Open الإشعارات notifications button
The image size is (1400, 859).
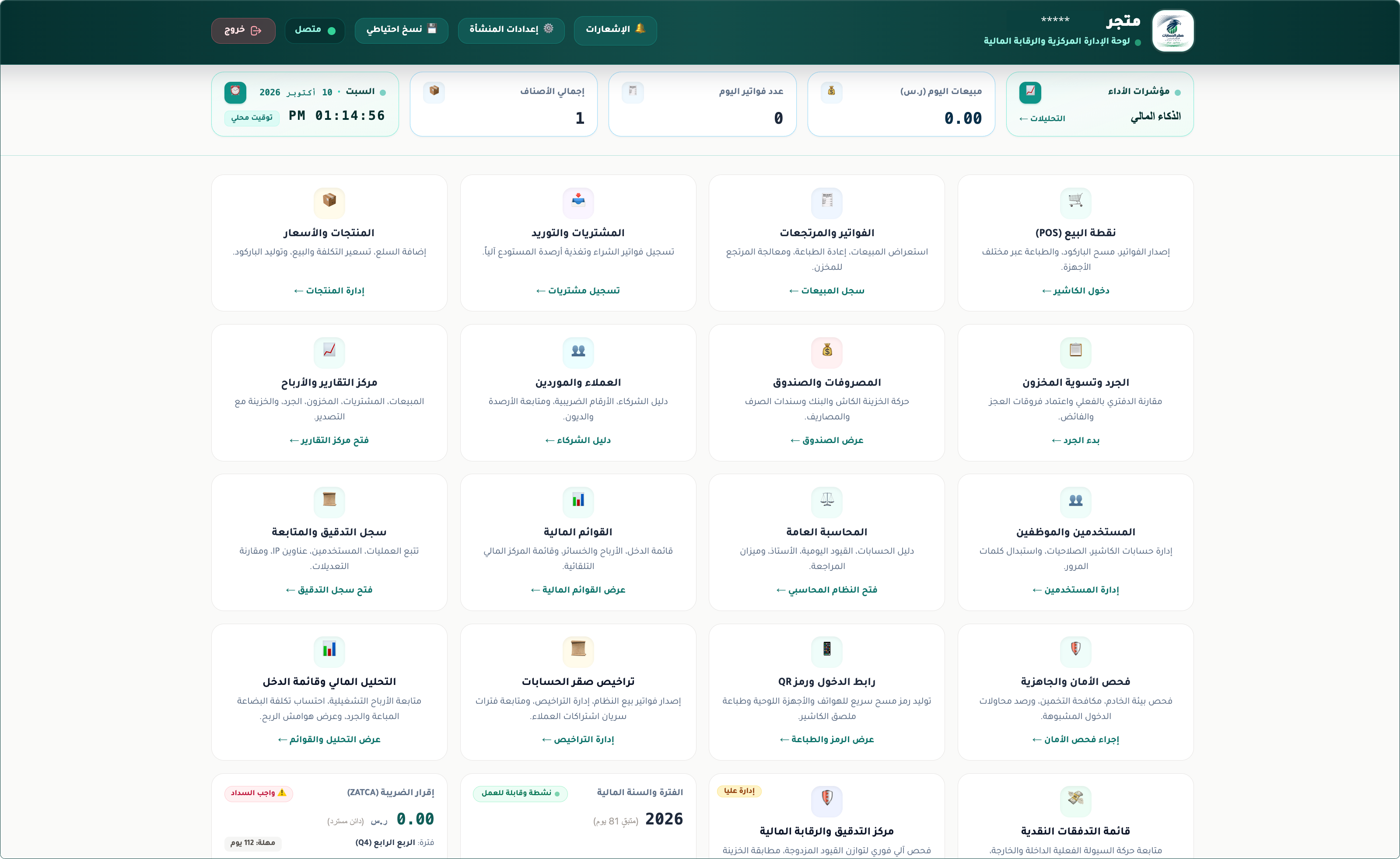point(615,30)
